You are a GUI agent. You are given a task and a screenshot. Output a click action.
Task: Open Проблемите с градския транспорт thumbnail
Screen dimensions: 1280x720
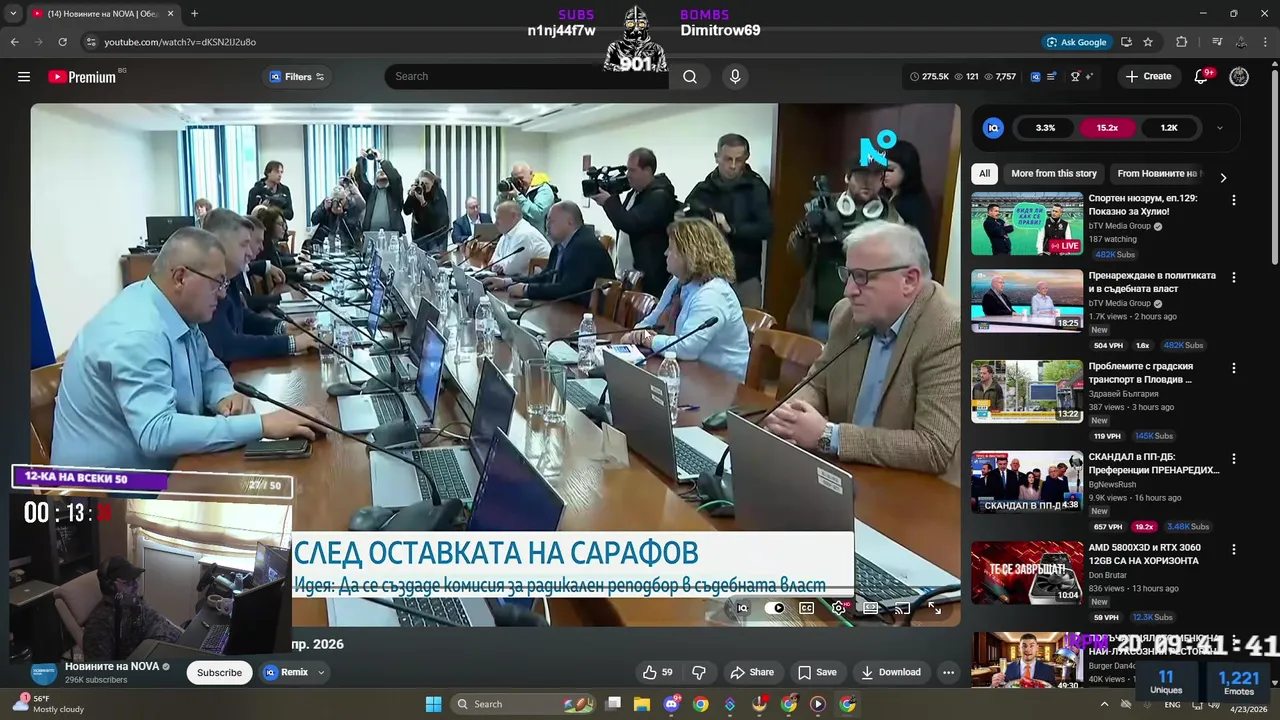[1027, 391]
